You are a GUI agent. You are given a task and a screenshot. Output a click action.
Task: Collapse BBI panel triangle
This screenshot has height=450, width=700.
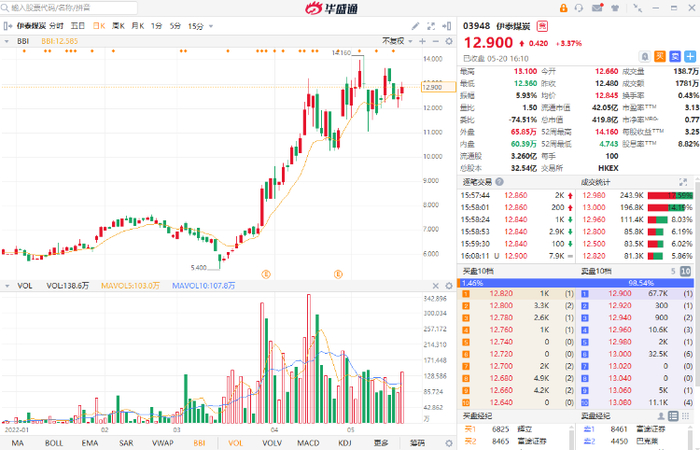point(7,41)
